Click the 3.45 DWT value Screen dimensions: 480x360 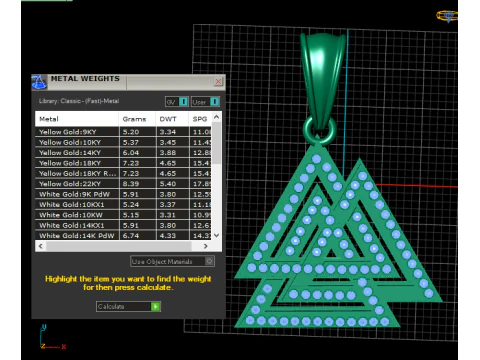(168, 142)
